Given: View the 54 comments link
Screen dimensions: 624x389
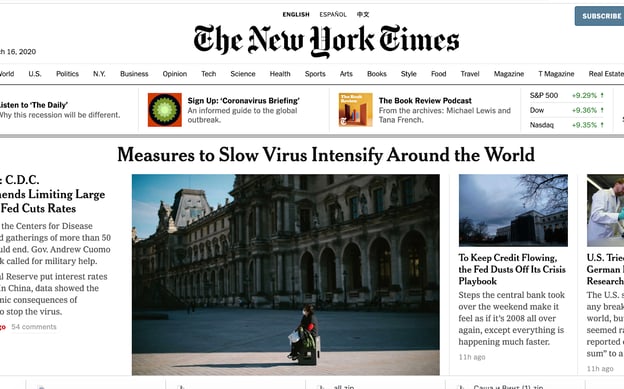Looking at the screenshot, I should [34, 327].
